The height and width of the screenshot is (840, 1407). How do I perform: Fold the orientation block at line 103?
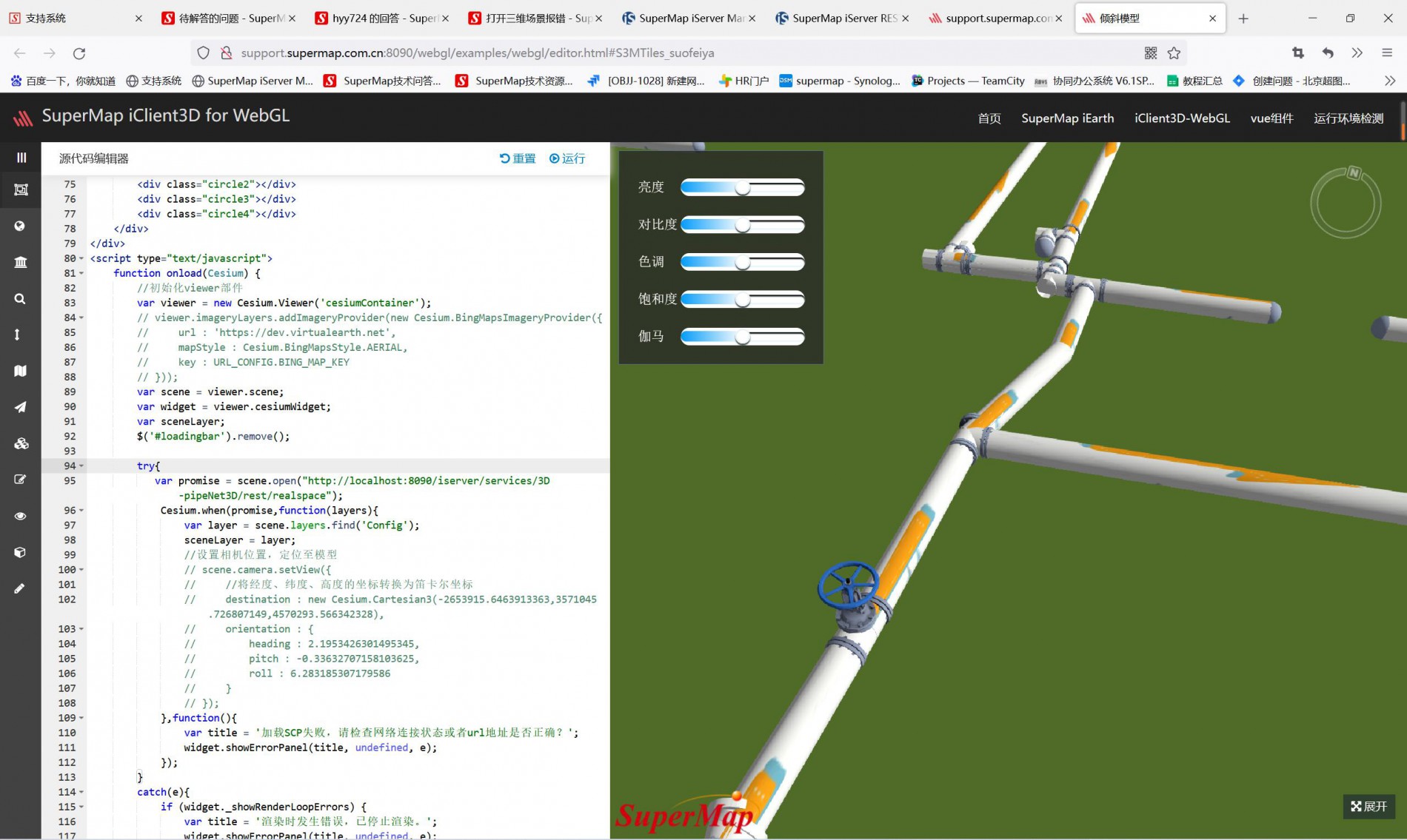pyautogui.click(x=81, y=628)
